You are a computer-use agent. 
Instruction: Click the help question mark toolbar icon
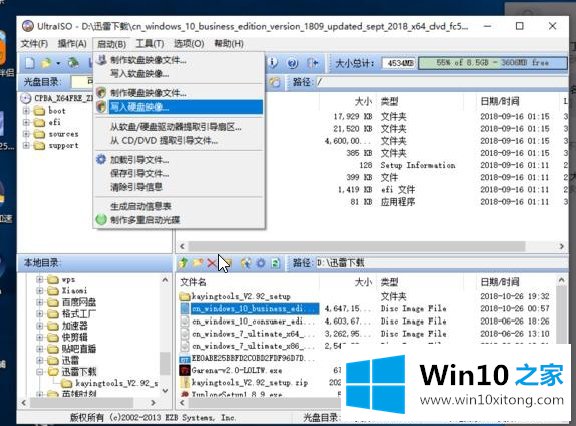click(292, 63)
